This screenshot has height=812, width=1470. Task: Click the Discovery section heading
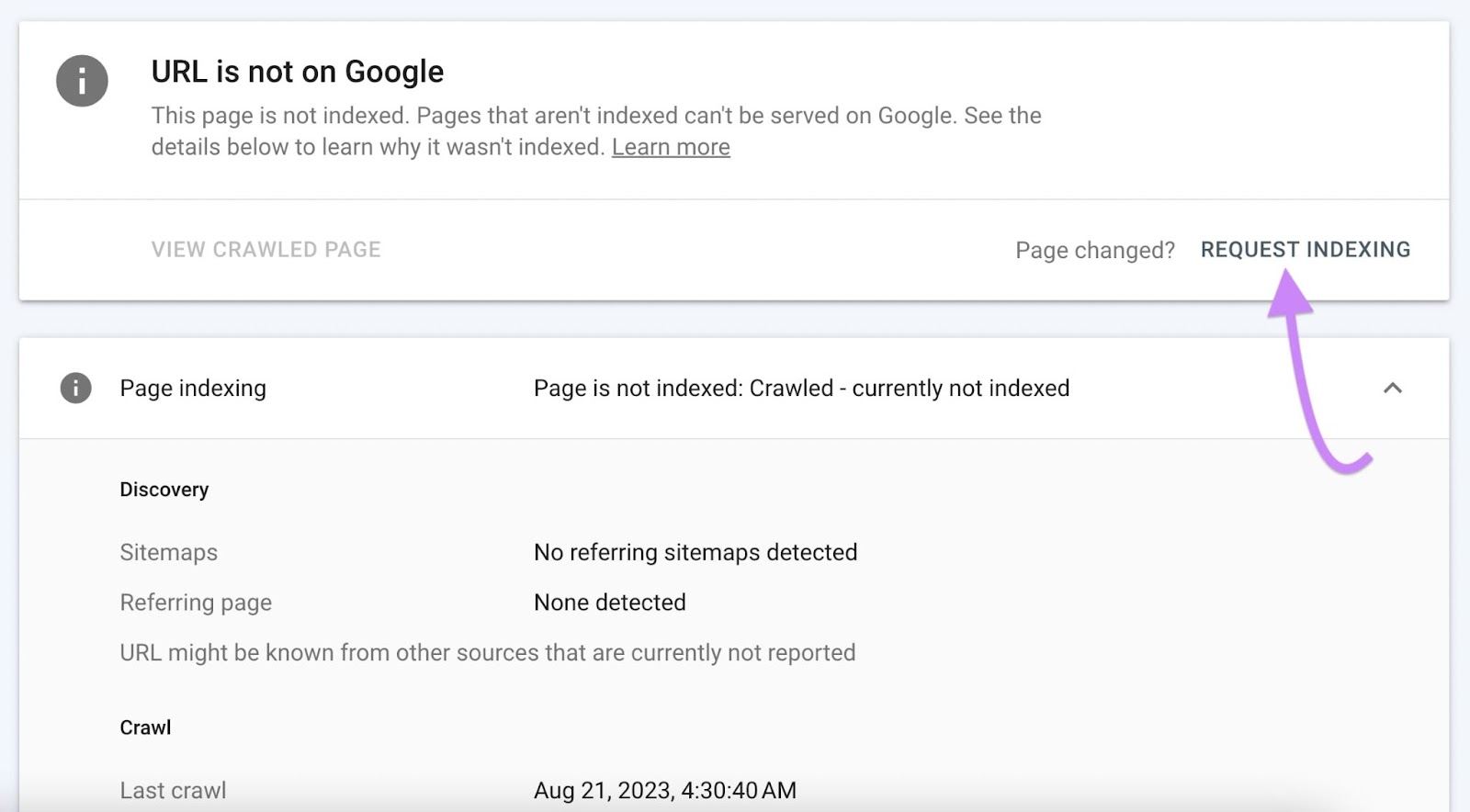164,490
